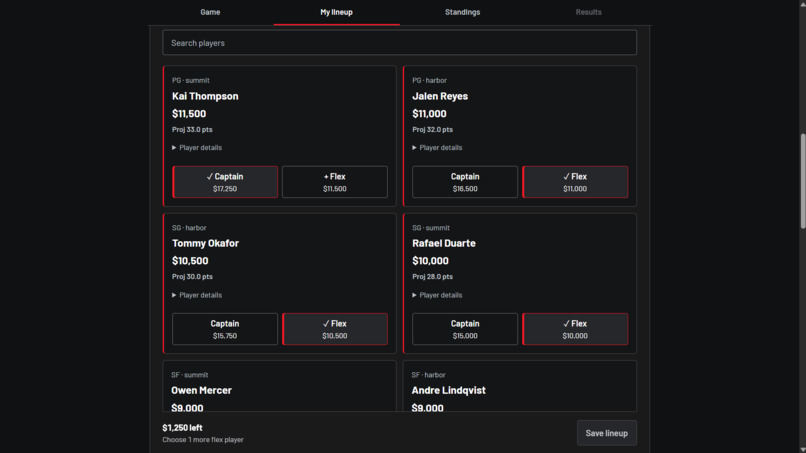Click Rafael Duarte's $10,000 salary heading
The image size is (806, 453).
pos(430,261)
